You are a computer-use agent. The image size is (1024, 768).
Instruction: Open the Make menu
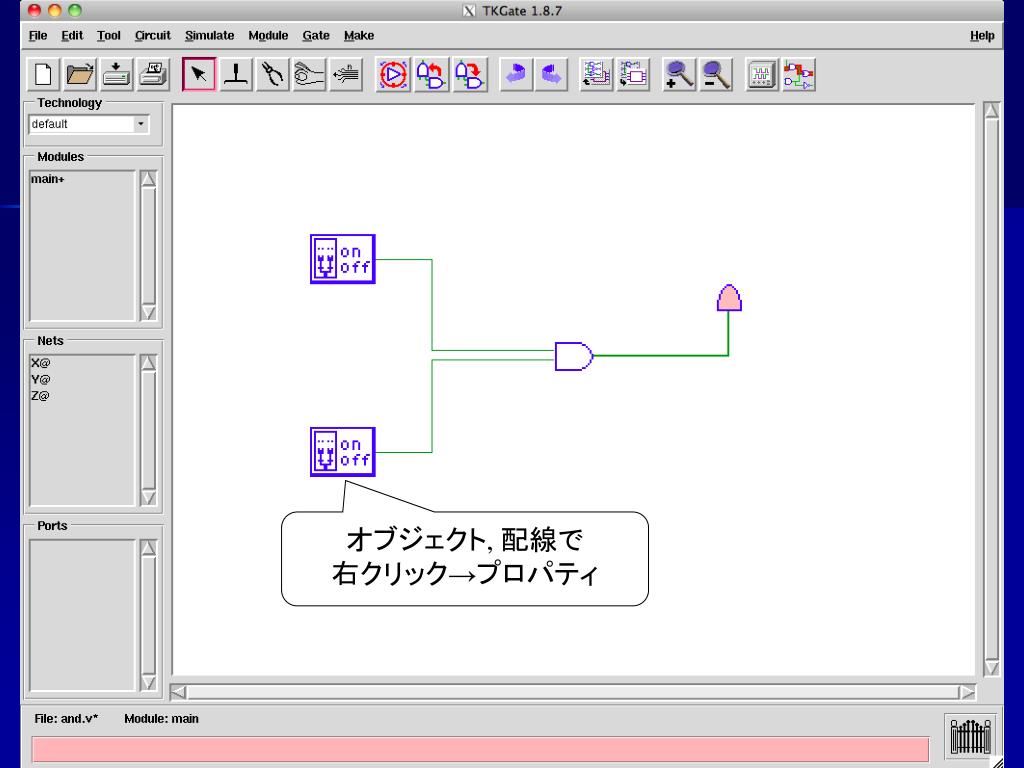(359, 35)
